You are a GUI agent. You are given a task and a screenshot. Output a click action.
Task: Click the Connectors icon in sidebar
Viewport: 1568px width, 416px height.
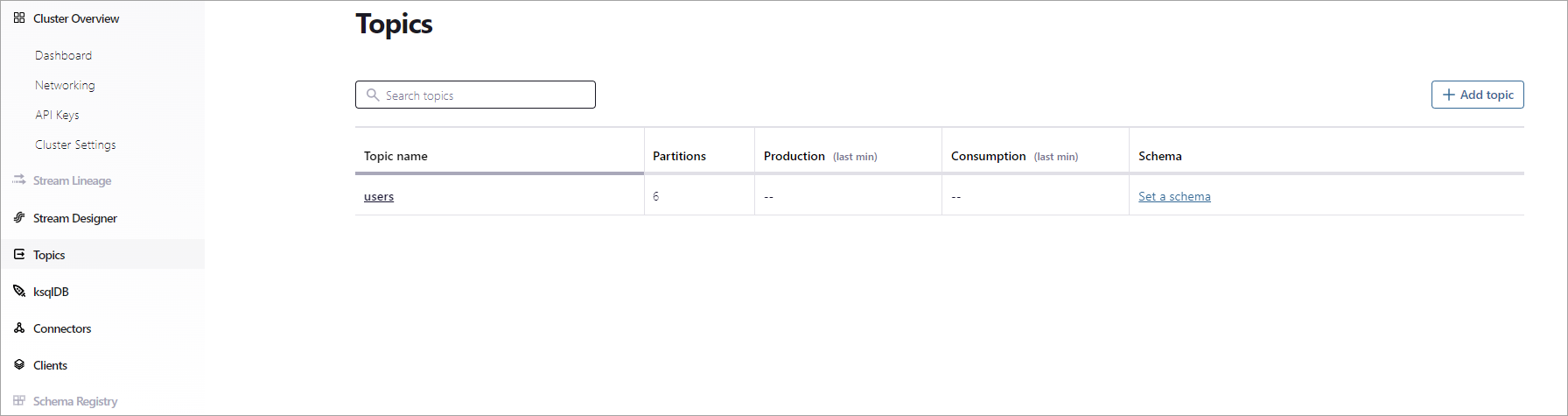[x=19, y=328]
